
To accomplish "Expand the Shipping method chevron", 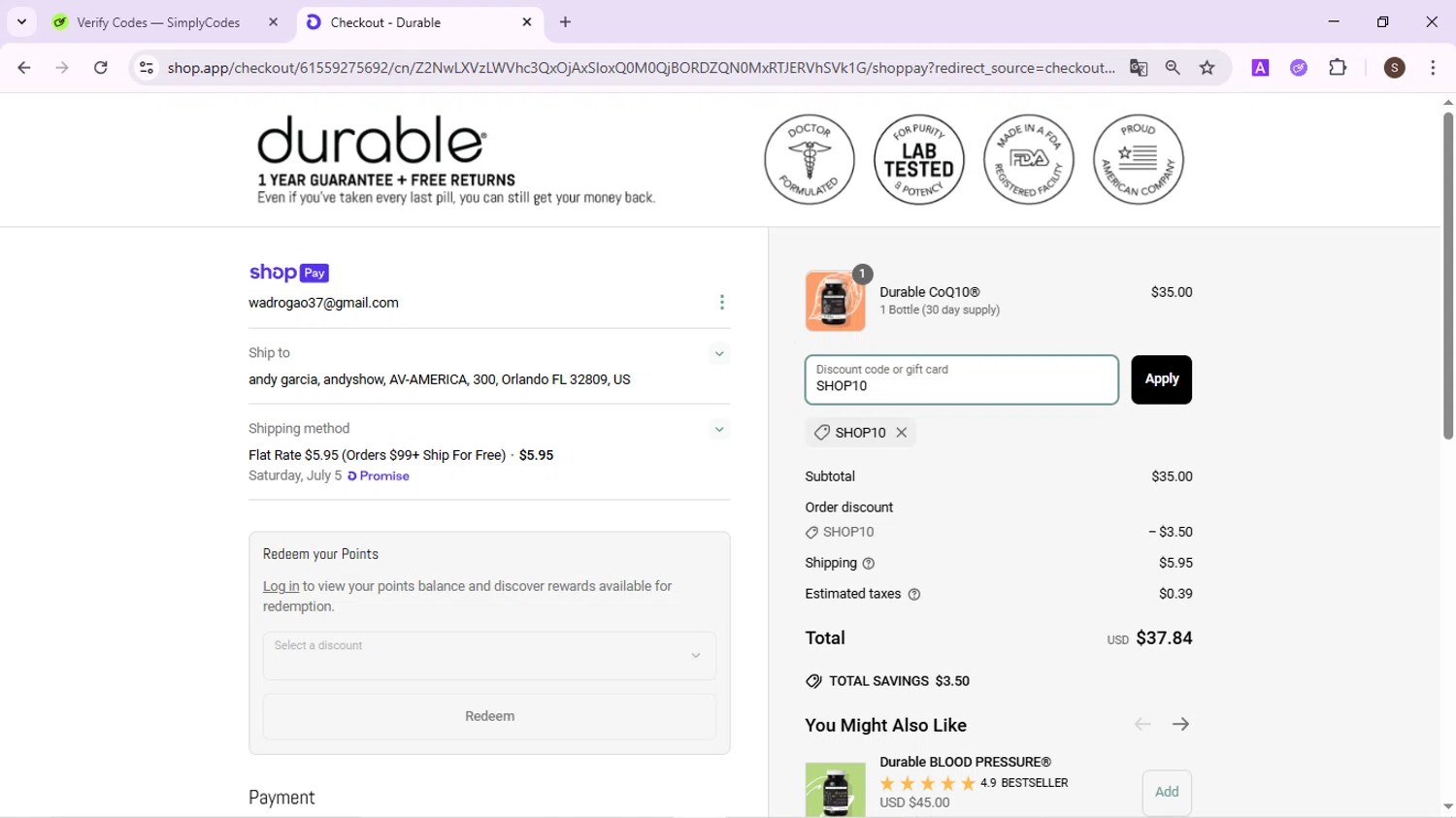I will click(719, 429).
